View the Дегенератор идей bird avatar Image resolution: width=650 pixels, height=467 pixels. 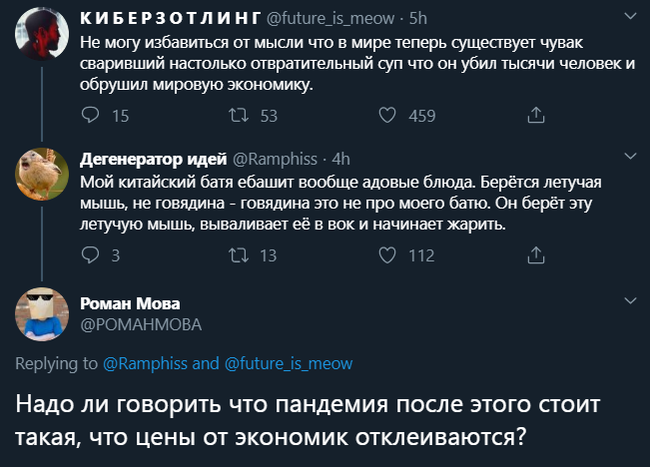[42, 177]
